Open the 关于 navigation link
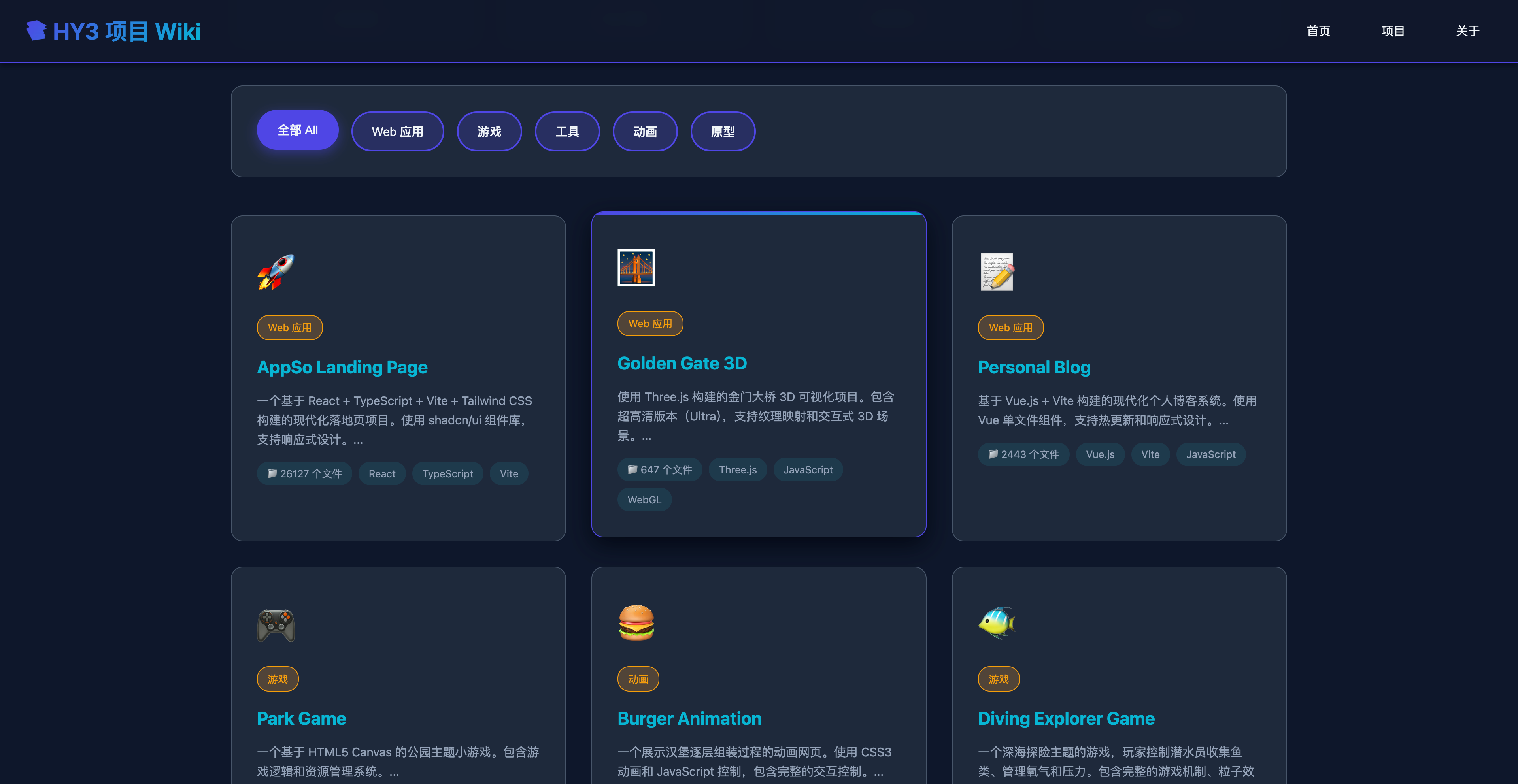This screenshot has width=1518, height=784. click(1467, 31)
